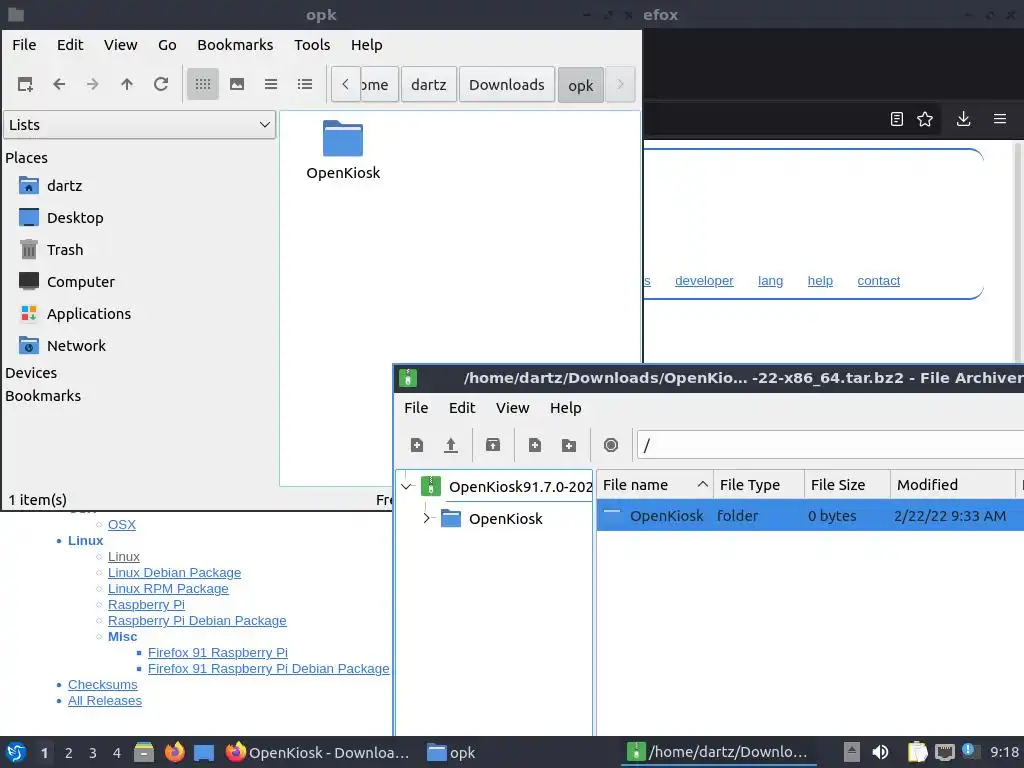The width and height of the screenshot is (1024, 768).
Task: Open the Linux RPM Package link
Action: (x=168, y=589)
